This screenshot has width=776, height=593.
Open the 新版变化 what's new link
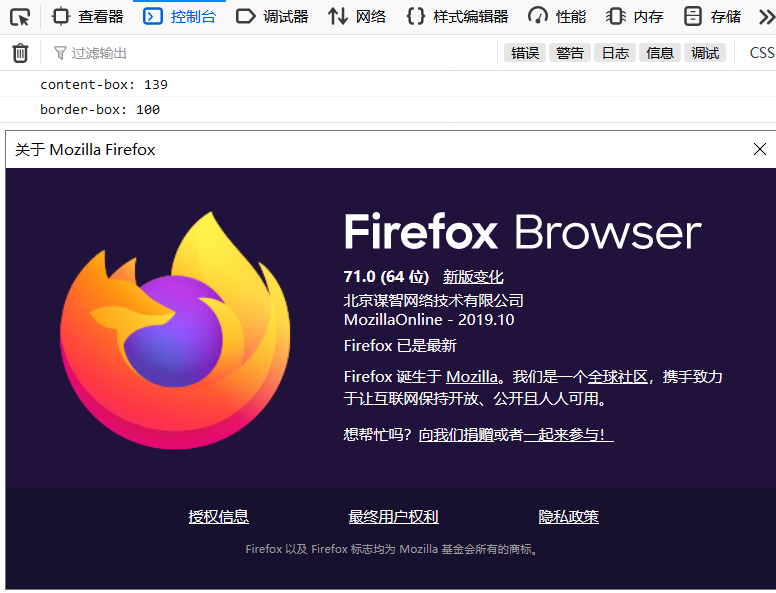coord(473,277)
